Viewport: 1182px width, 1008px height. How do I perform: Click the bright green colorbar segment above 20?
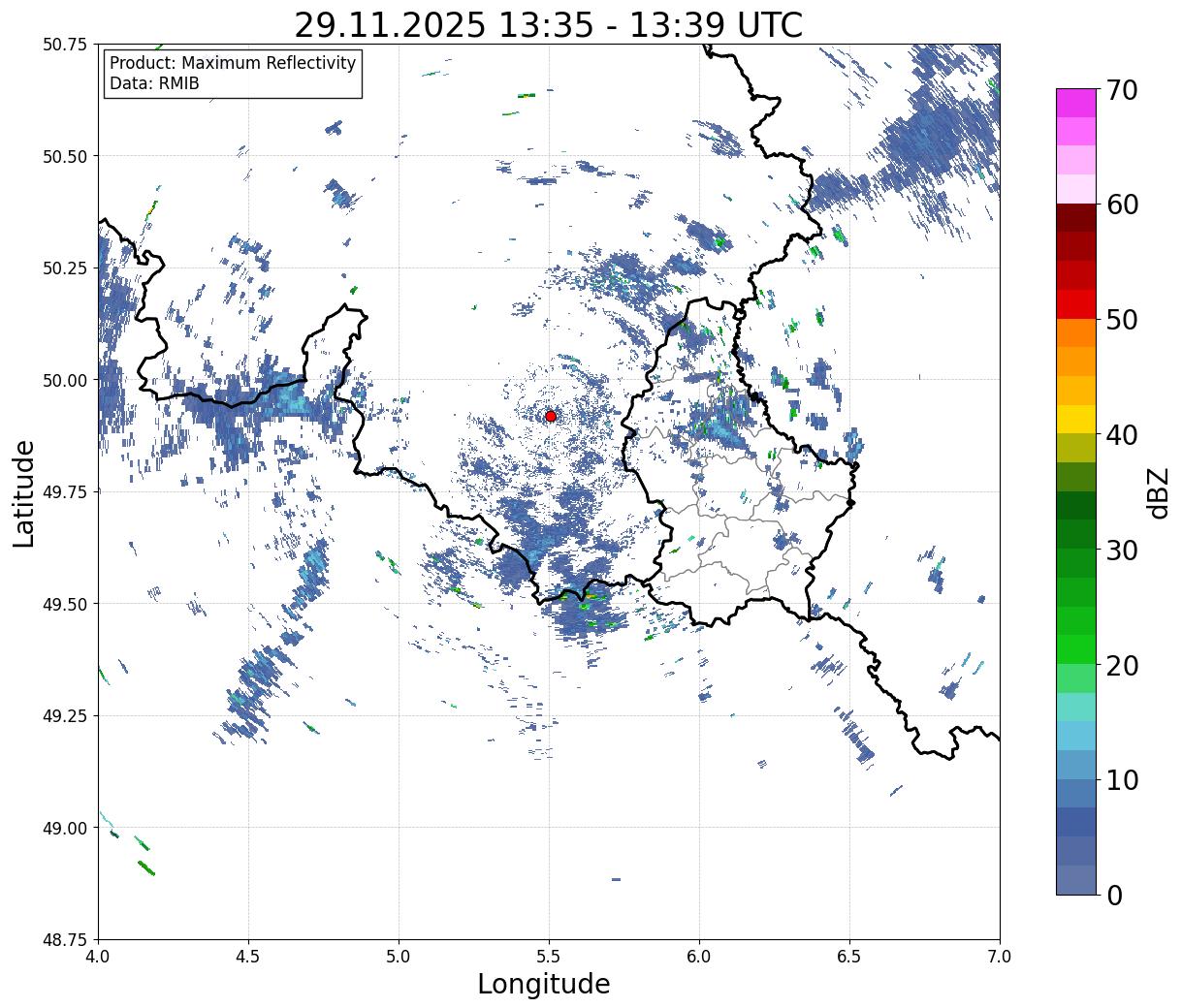point(1076,649)
